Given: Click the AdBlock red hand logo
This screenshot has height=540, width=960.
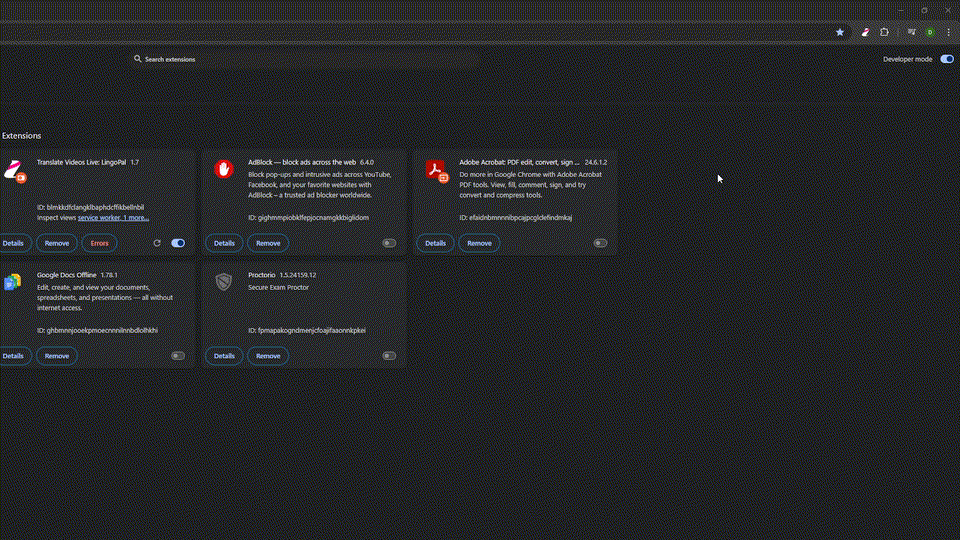Looking at the screenshot, I should coord(223,169).
